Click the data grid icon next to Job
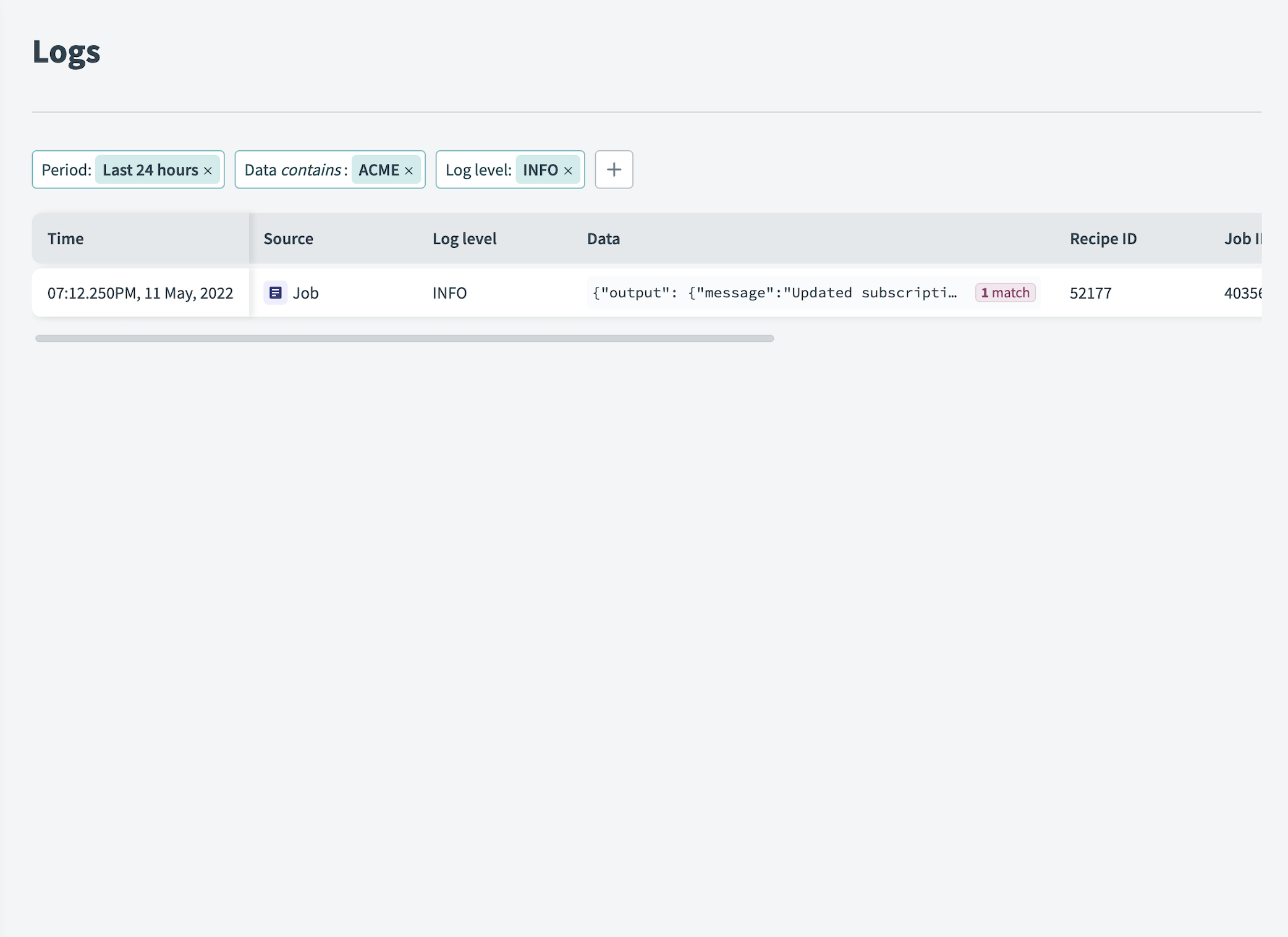 point(275,292)
